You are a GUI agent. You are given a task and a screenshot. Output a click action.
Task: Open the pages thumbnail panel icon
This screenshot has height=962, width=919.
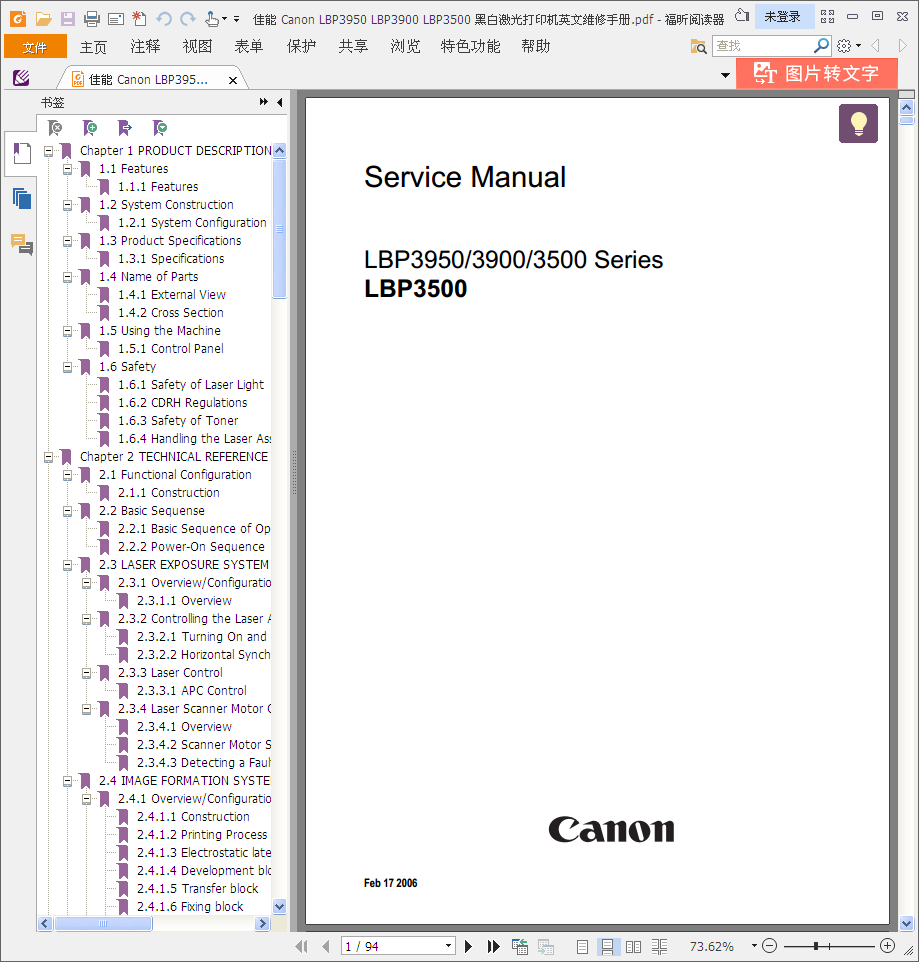tap(22, 199)
